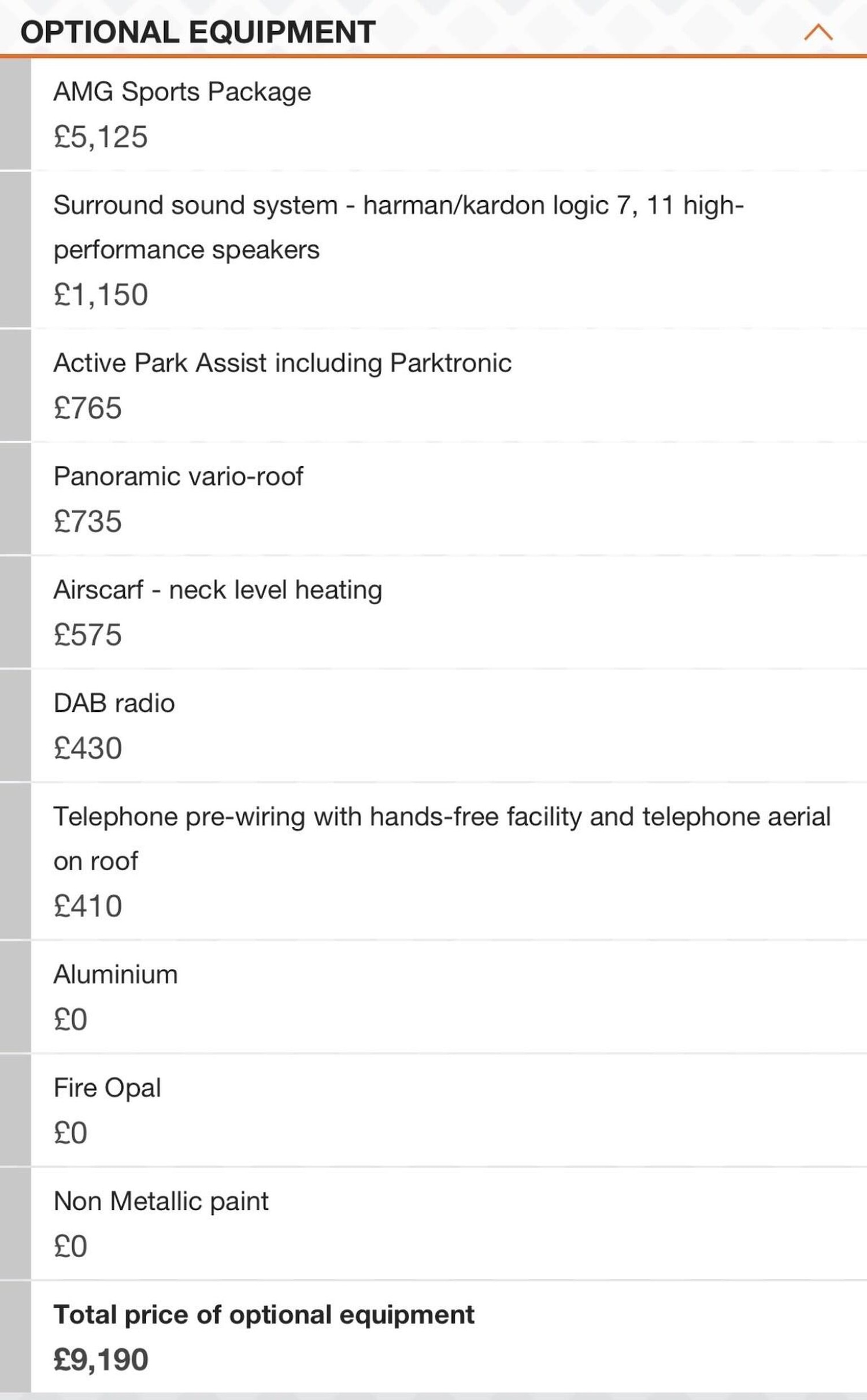Select the Panoramic vario-roof option
867x1400 pixels.
tap(178, 476)
